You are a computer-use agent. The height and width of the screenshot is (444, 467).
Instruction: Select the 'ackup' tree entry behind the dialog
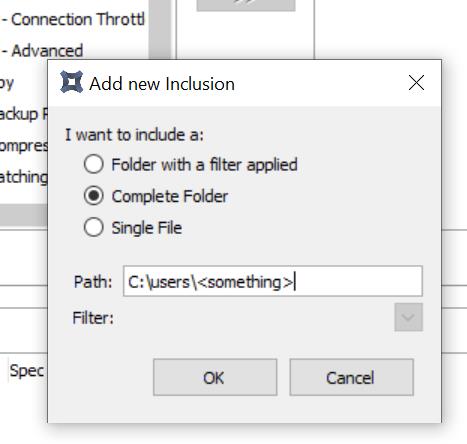pyautogui.click(x=23, y=114)
